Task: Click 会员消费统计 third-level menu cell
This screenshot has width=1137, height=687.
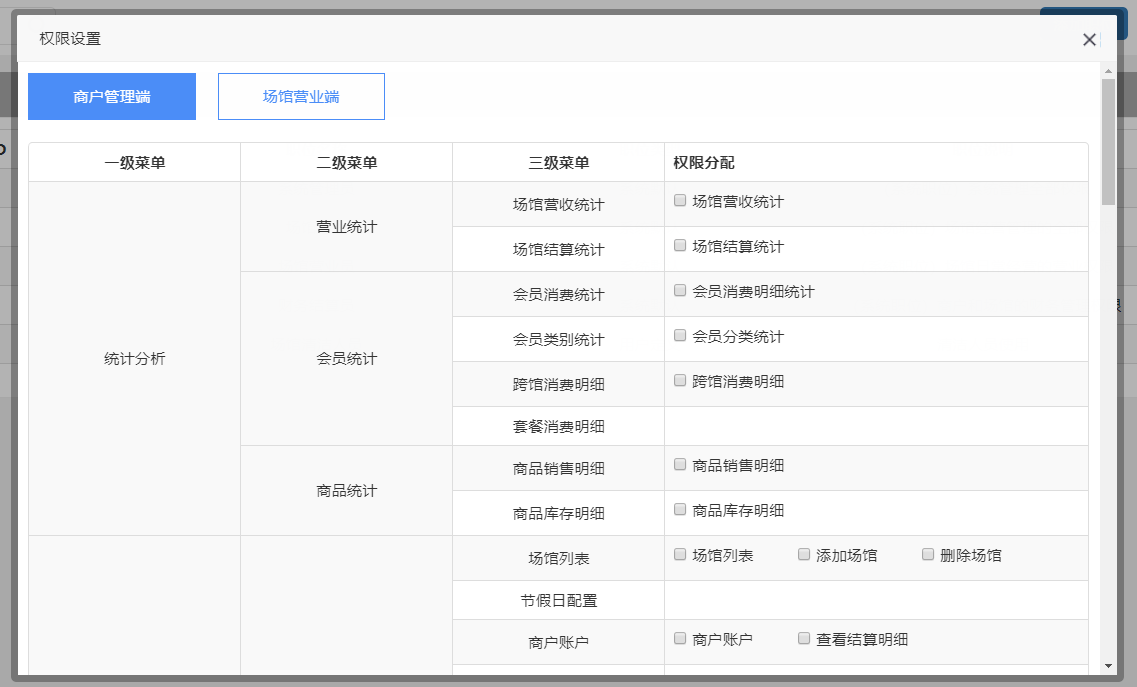Action: [558, 295]
